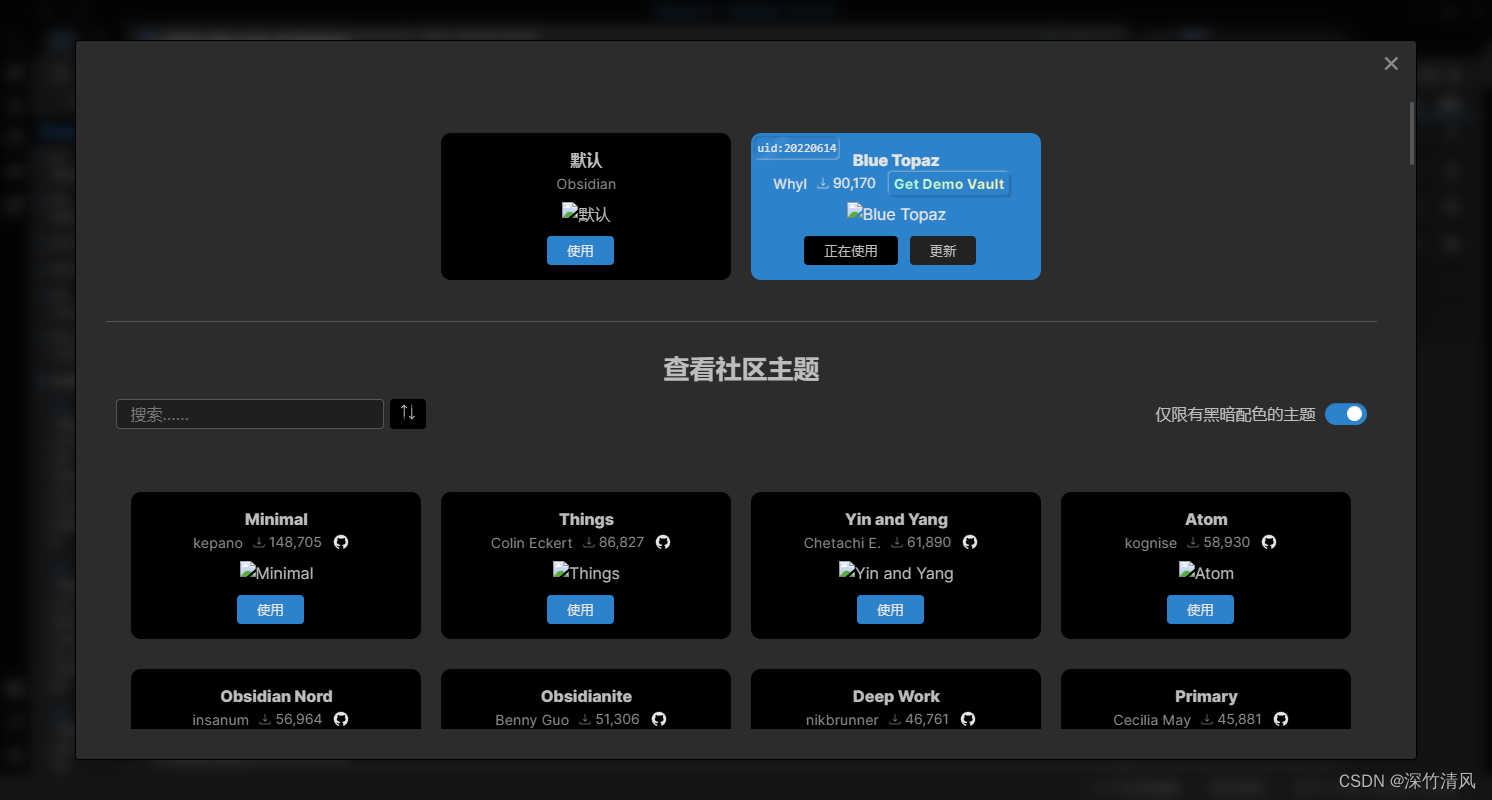The width and height of the screenshot is (1492, 800).
Task: Open the Atom theme's GitHub icon
Action: click(1268, 541)
